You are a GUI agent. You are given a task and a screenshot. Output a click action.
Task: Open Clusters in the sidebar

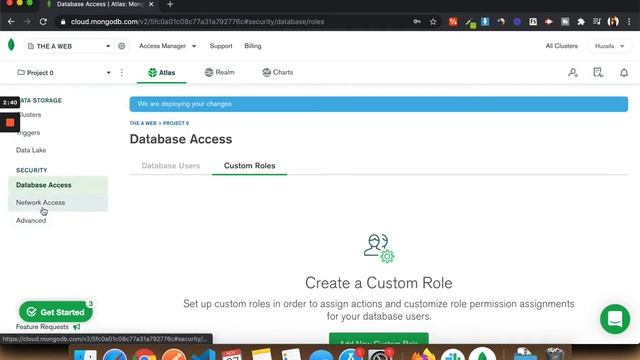(29, 115)
